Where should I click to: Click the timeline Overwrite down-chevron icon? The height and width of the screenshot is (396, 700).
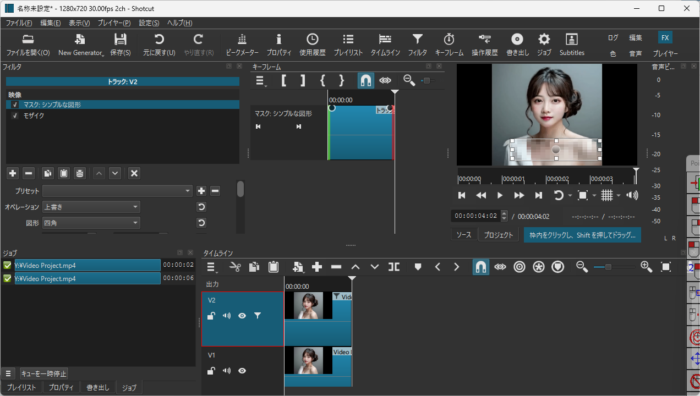[375, 267]
